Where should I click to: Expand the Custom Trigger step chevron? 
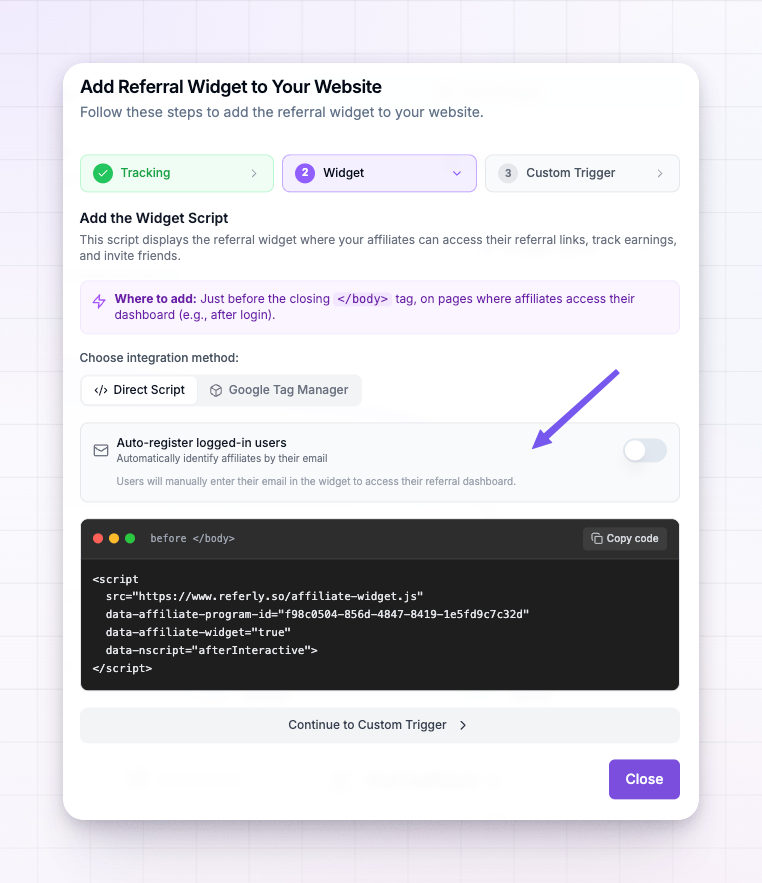point(659,173)
